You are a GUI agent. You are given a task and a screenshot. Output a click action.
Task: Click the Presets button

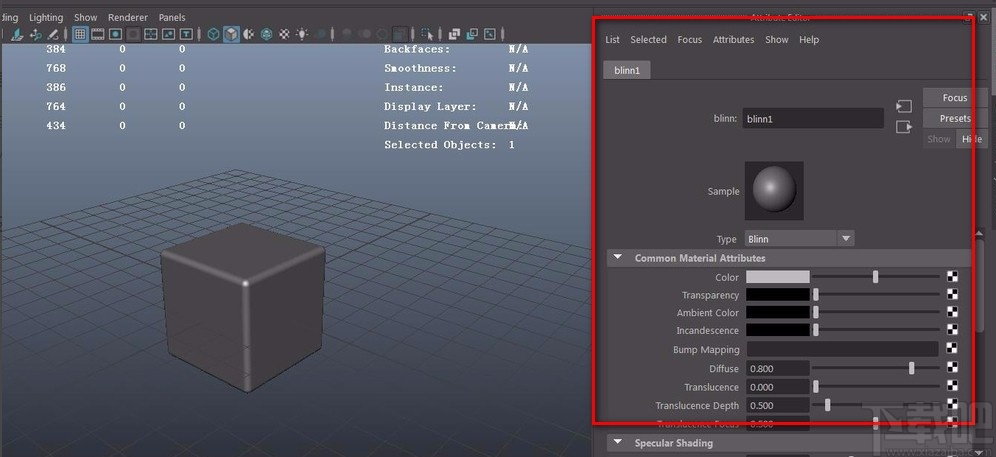click(955, 118)
